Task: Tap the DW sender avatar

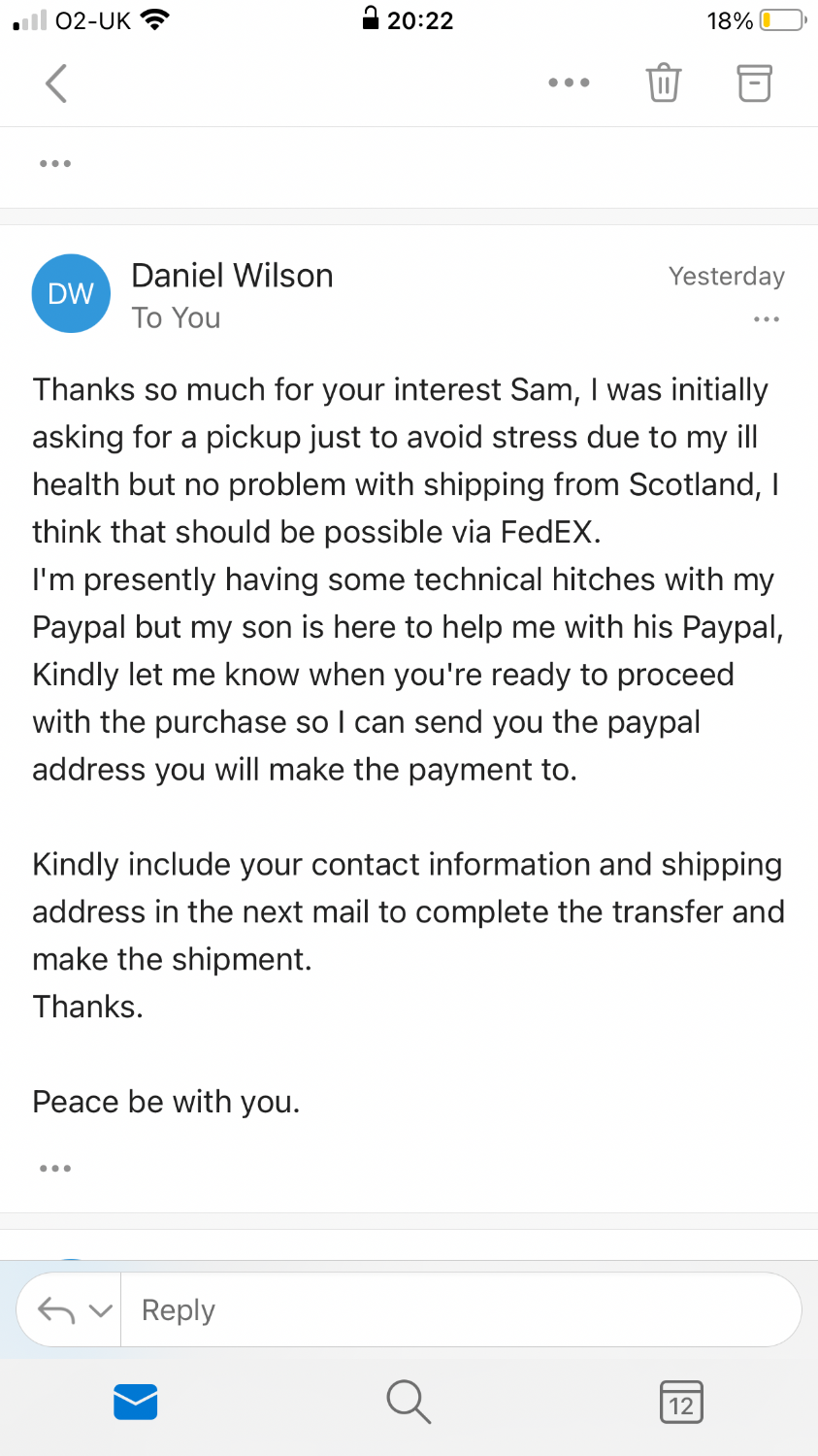Action: (x=71, y=293)
